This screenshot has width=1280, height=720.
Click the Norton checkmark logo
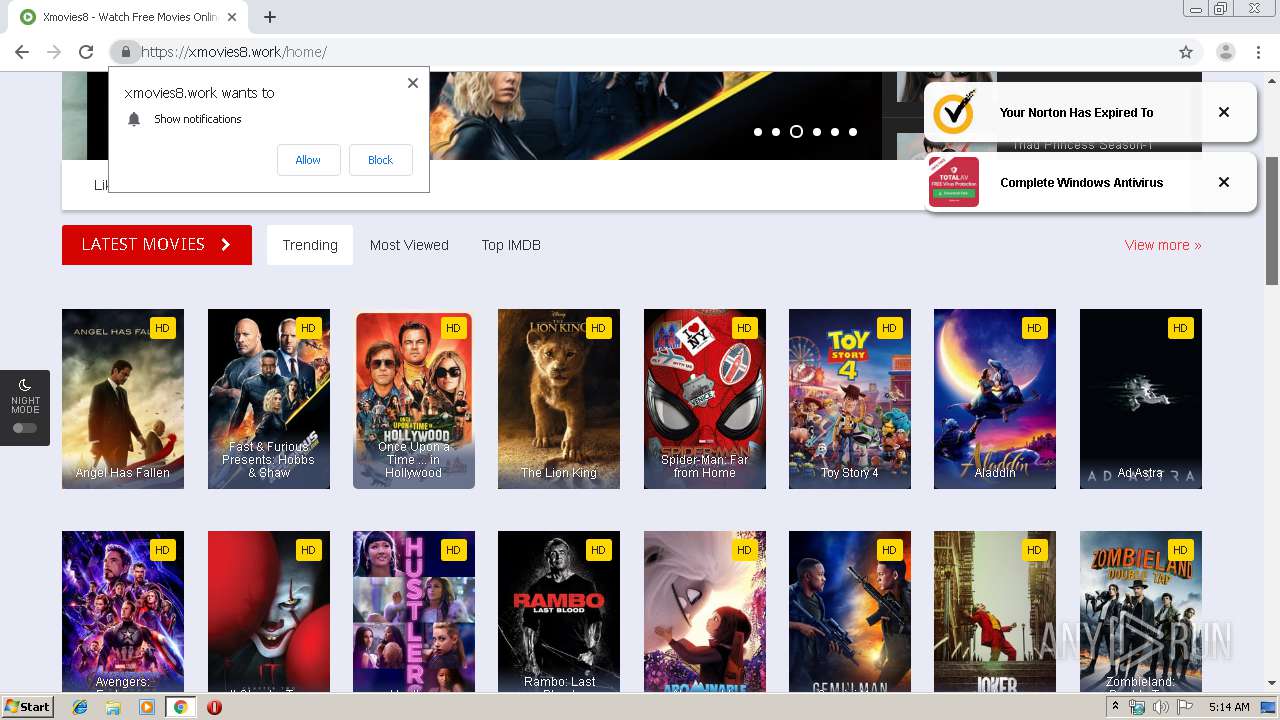pos(954,112)
